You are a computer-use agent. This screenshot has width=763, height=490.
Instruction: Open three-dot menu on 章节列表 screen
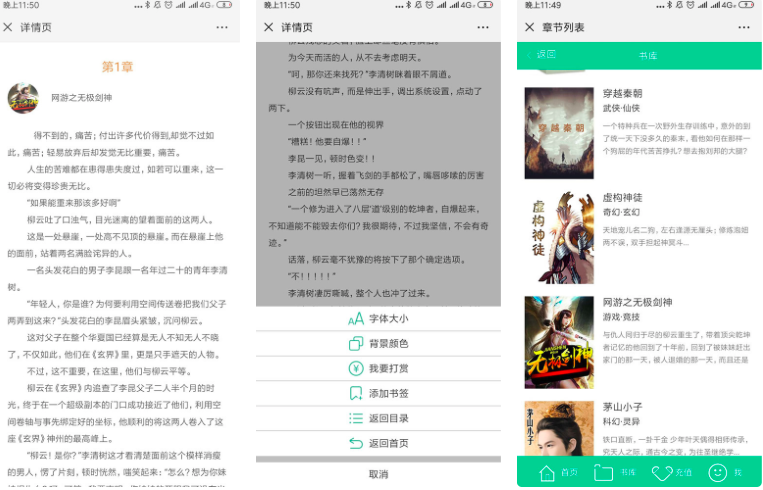point(744,28)
